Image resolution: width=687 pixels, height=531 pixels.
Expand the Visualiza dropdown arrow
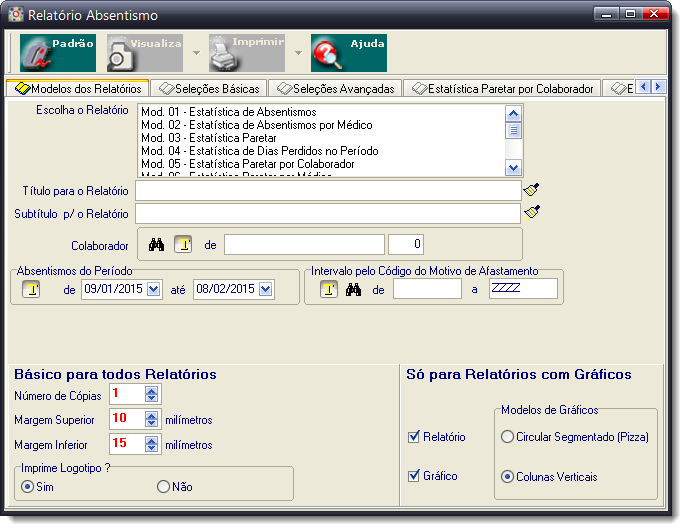tap(197, 53)
